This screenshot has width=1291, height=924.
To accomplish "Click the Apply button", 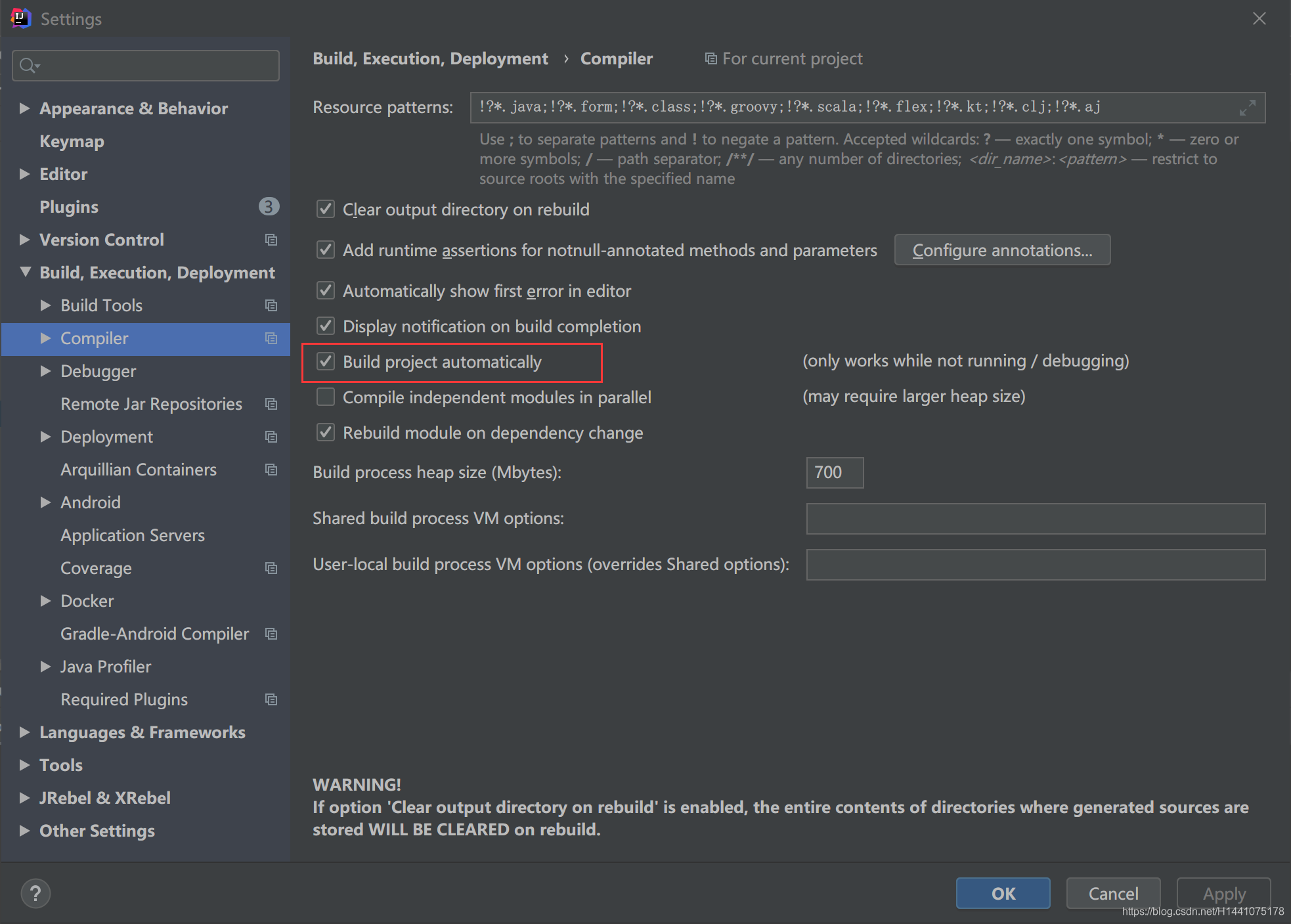I will pos(1223,893).
